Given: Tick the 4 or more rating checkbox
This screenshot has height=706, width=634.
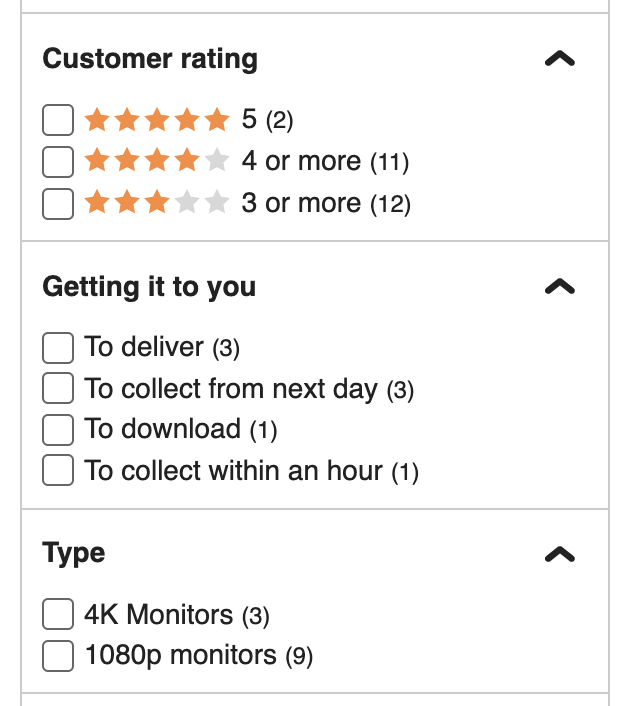Looking at the screenshot, I should [58, 162].
